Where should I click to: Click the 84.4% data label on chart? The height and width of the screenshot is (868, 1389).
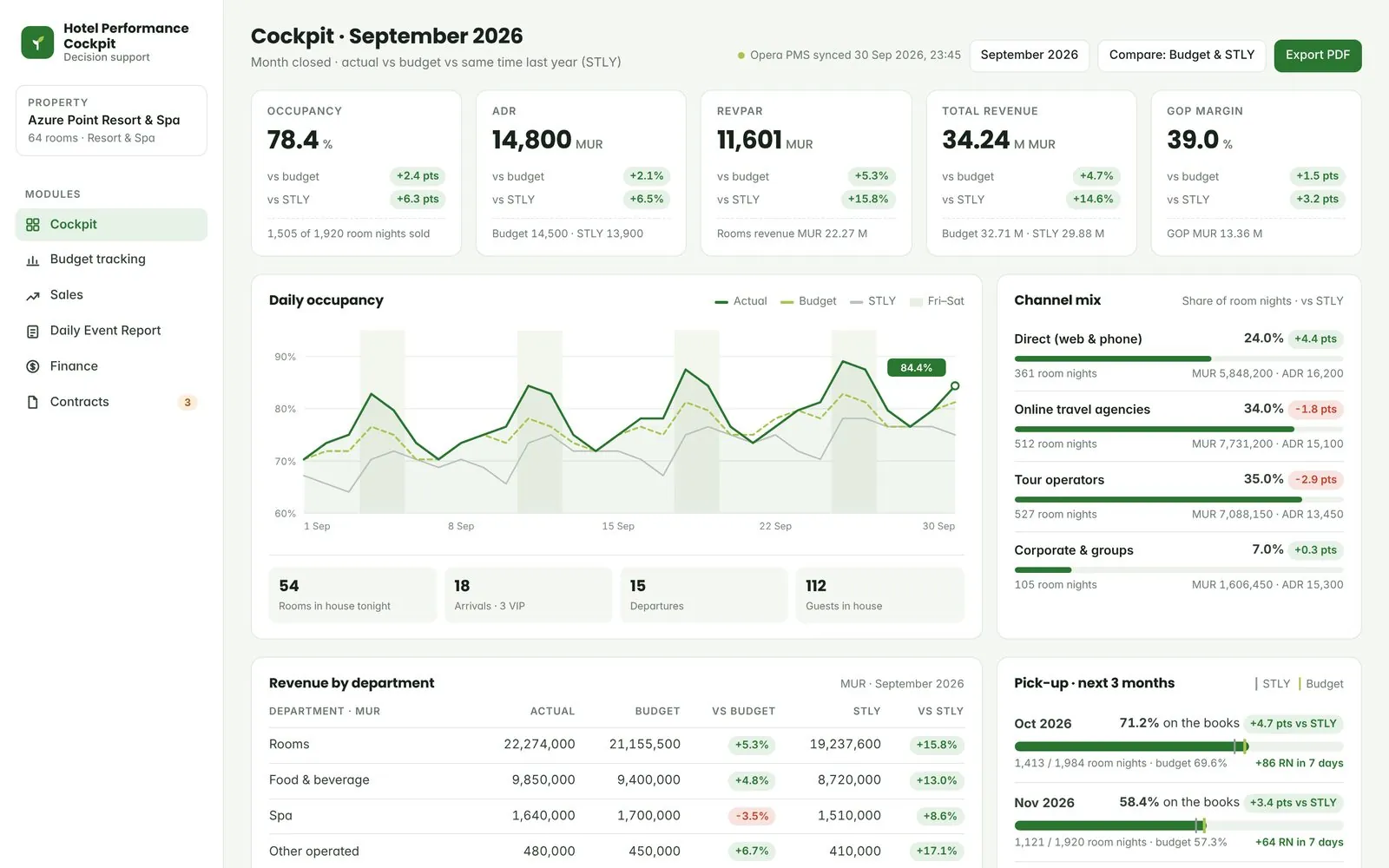tap(916, 368)
